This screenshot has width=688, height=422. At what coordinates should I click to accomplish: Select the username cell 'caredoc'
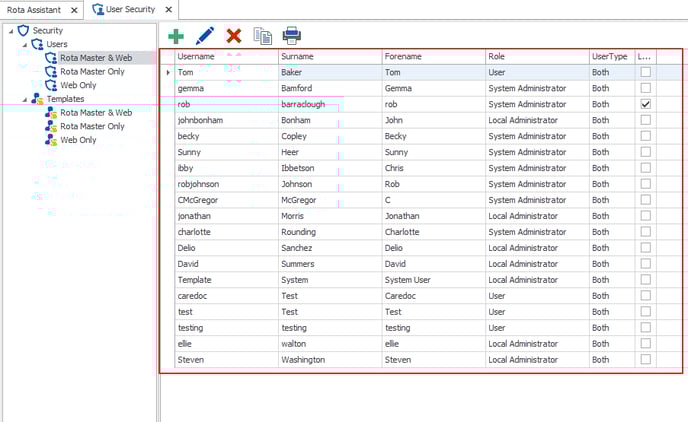pyautogui.click(x=226, y=296)
